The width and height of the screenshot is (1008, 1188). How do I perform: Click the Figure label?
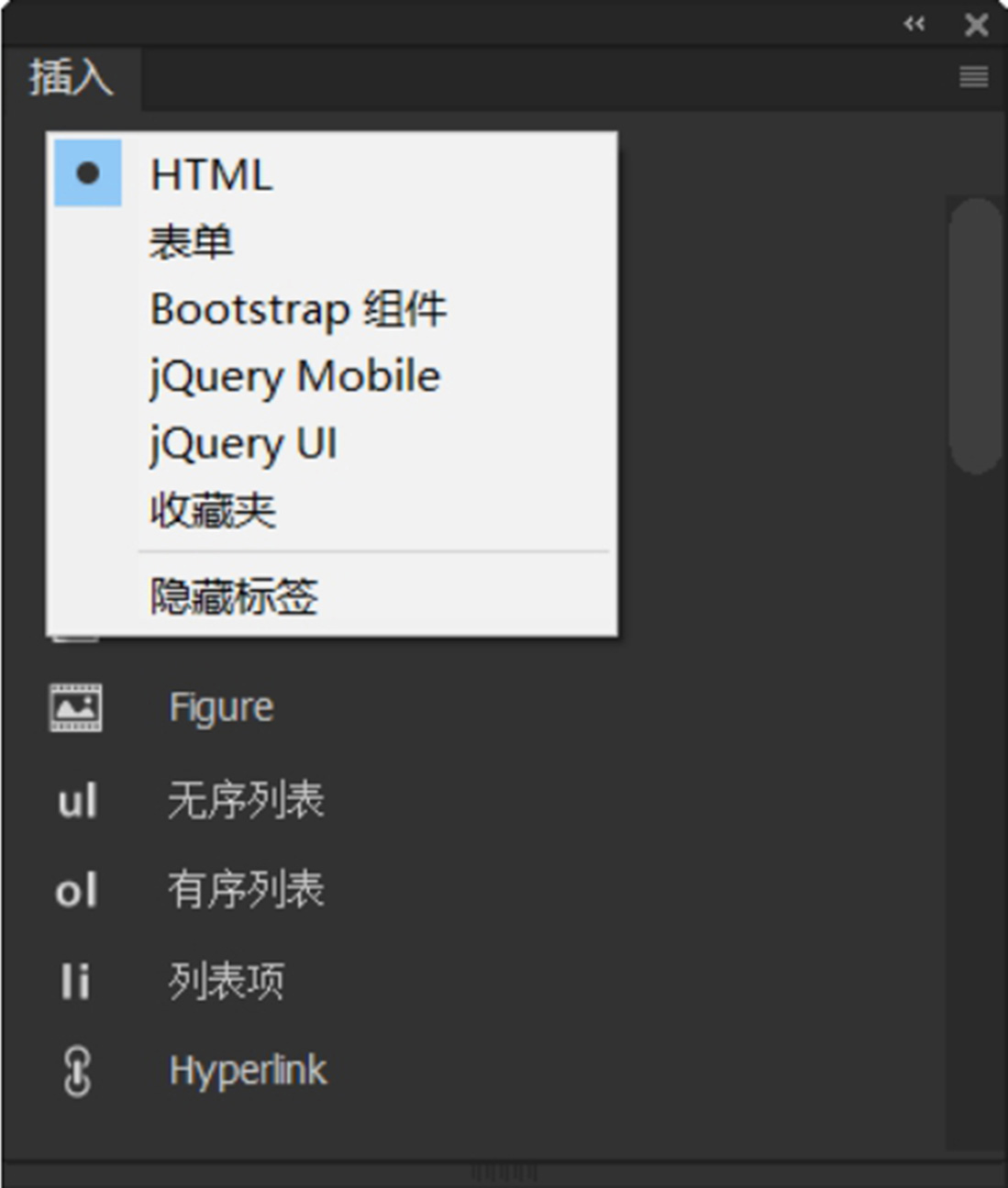221,708
